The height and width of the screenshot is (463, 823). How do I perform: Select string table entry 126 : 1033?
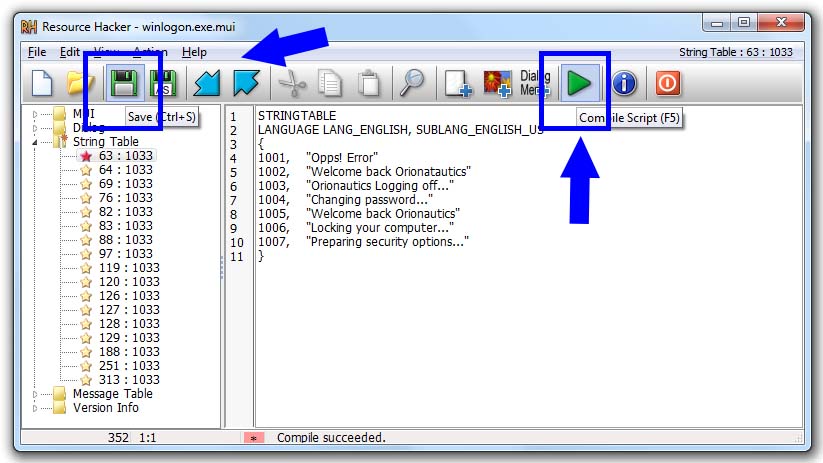[x=129, y=296]
